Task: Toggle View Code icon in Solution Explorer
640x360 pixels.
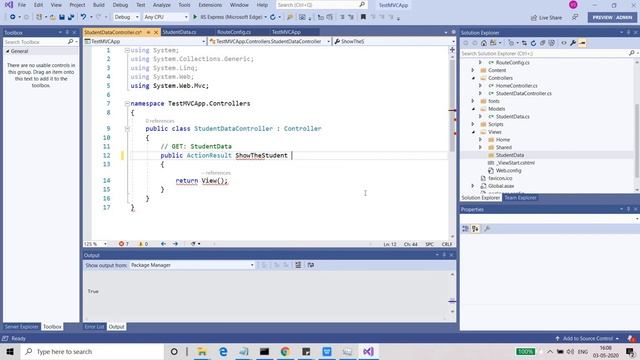Action: point(564,43)
